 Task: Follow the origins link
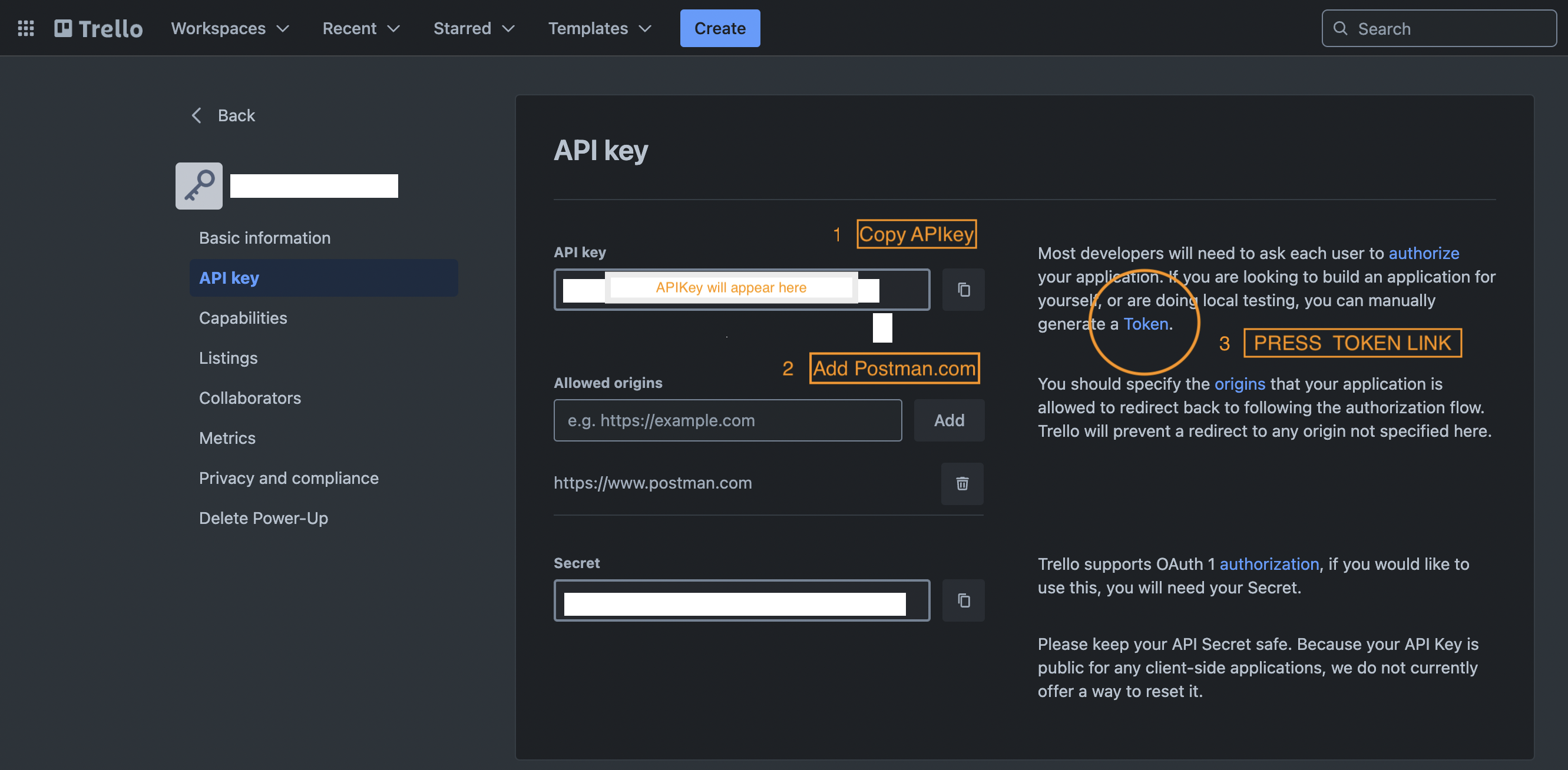[x=1239, y=384]
